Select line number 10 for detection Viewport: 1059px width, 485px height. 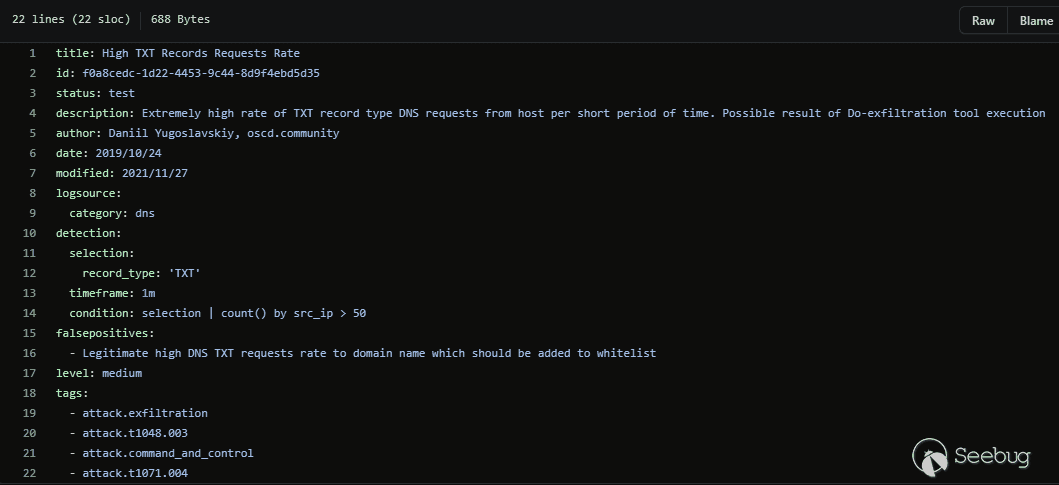(x=30, y=233)
